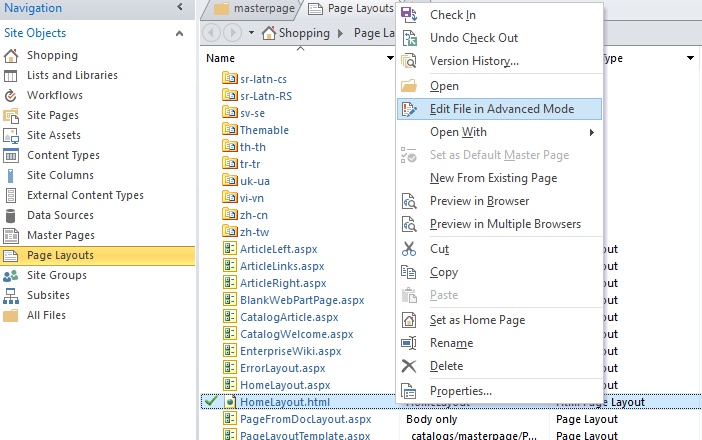Screen dimensions: 702x440
Task: Click the ErrorLayout.aspx page layout icon
Action: pos(230,367)
